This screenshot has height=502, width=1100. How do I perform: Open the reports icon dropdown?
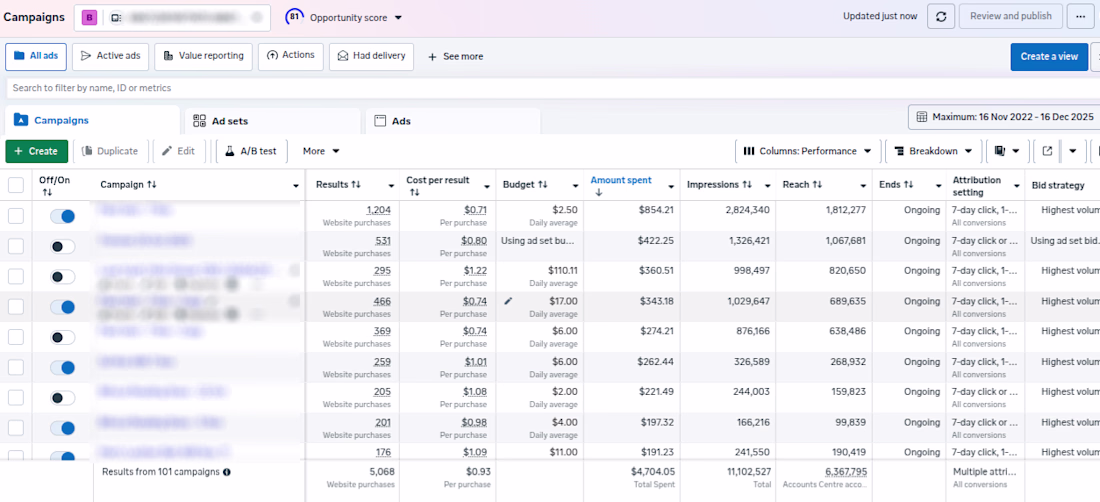tap(1007, 151)
